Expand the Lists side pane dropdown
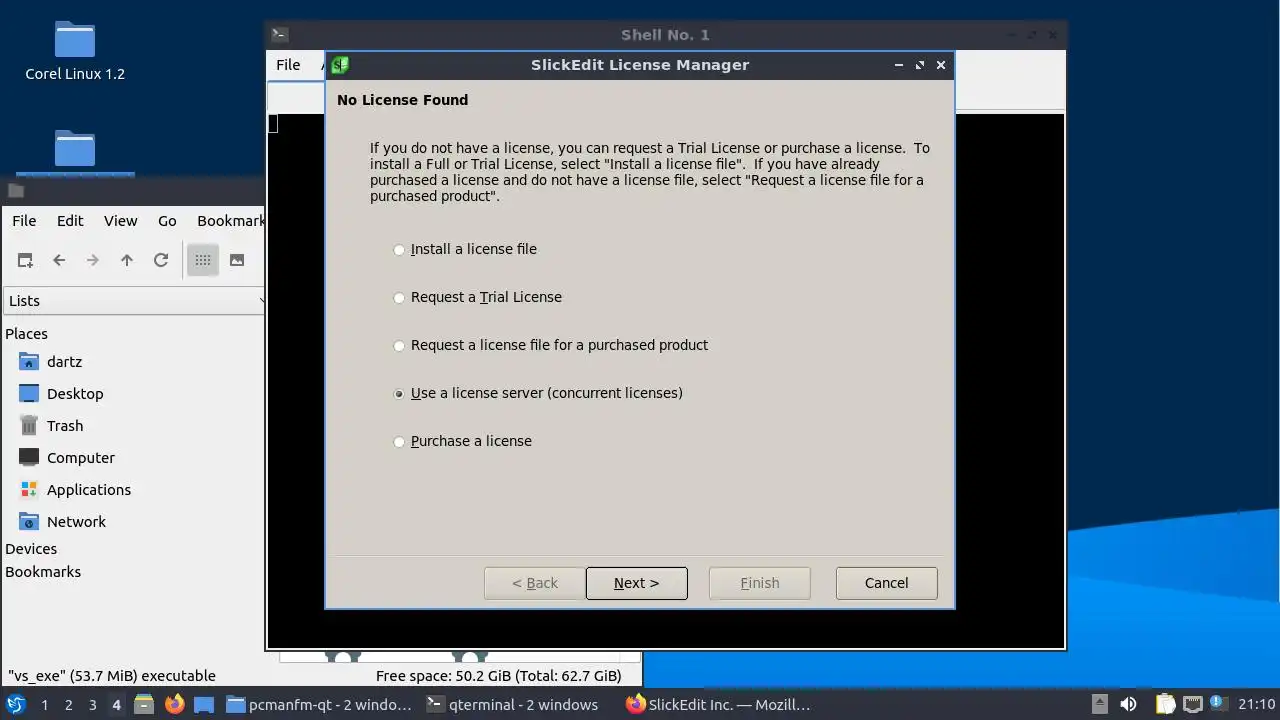Screen dimensions: 1280x720 (x=134, y=301)
